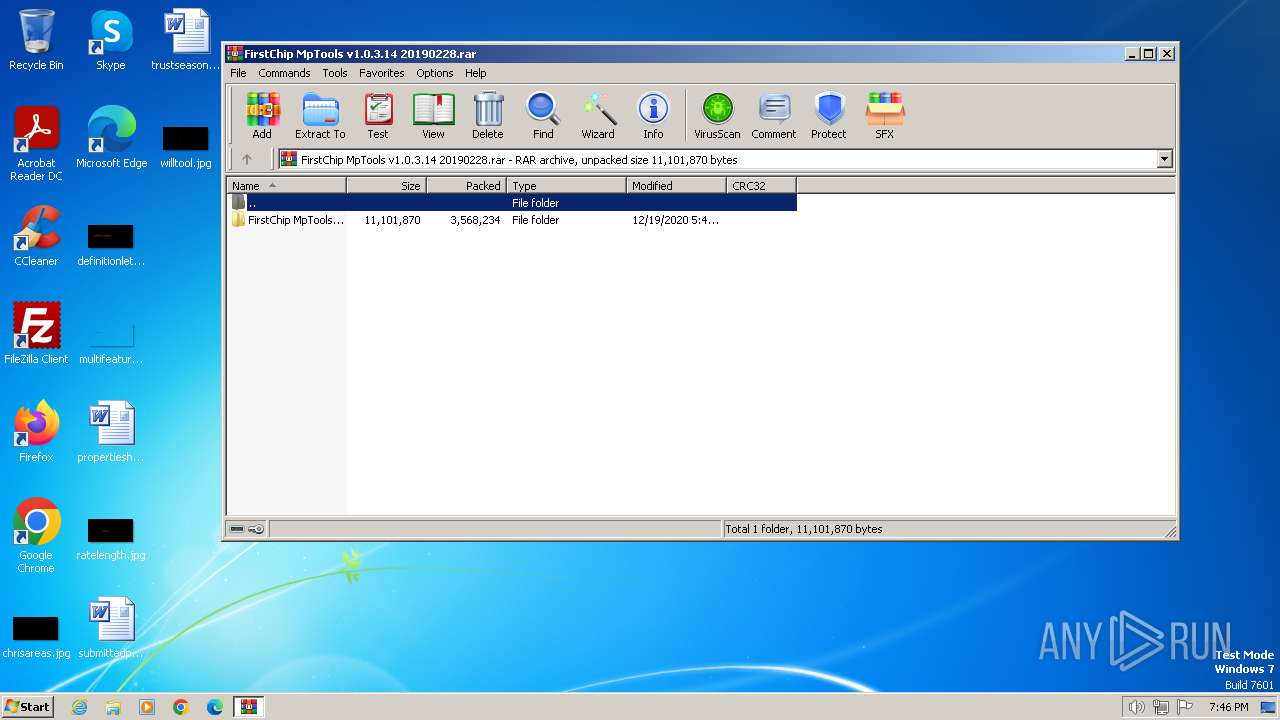Click the Extract To toolbar icon

point(320,115)
